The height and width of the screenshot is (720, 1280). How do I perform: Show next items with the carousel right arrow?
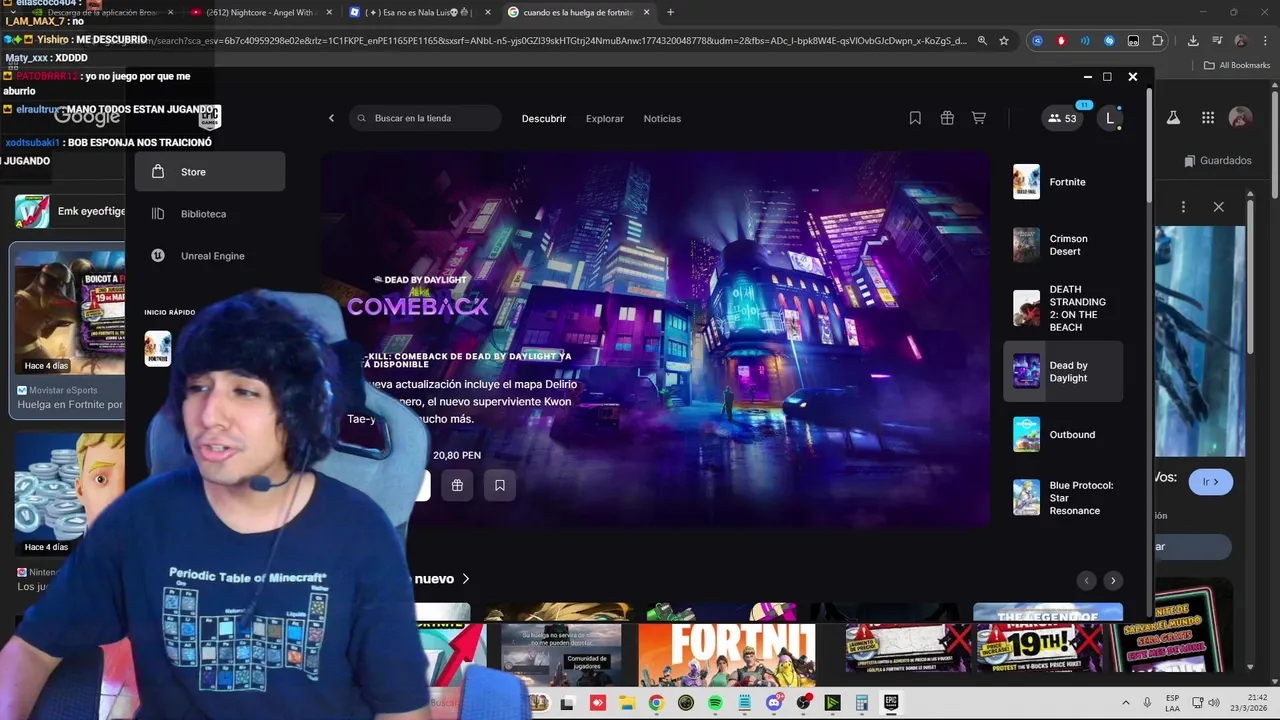click(1113, 581)
